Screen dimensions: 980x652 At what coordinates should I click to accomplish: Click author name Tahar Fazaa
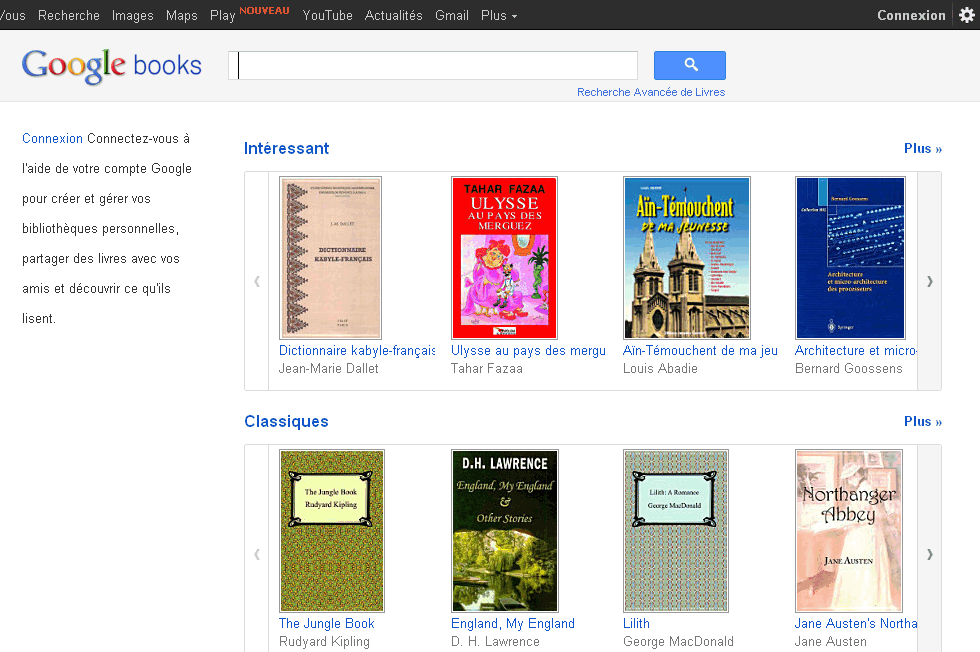pyautogui.click(x=487, y=369)
